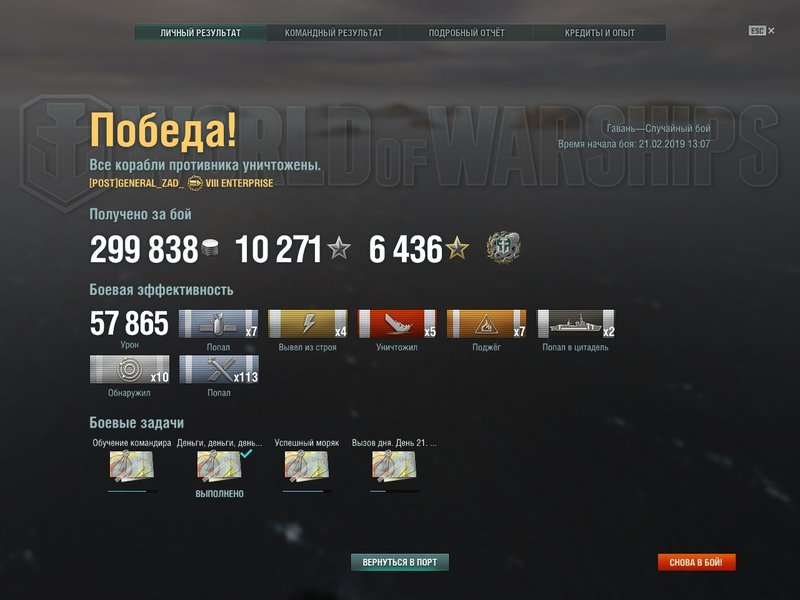The height and width of the screenshot is (600, 800).
Task: Click the silver credits coin icon
Action: (210, 248)
